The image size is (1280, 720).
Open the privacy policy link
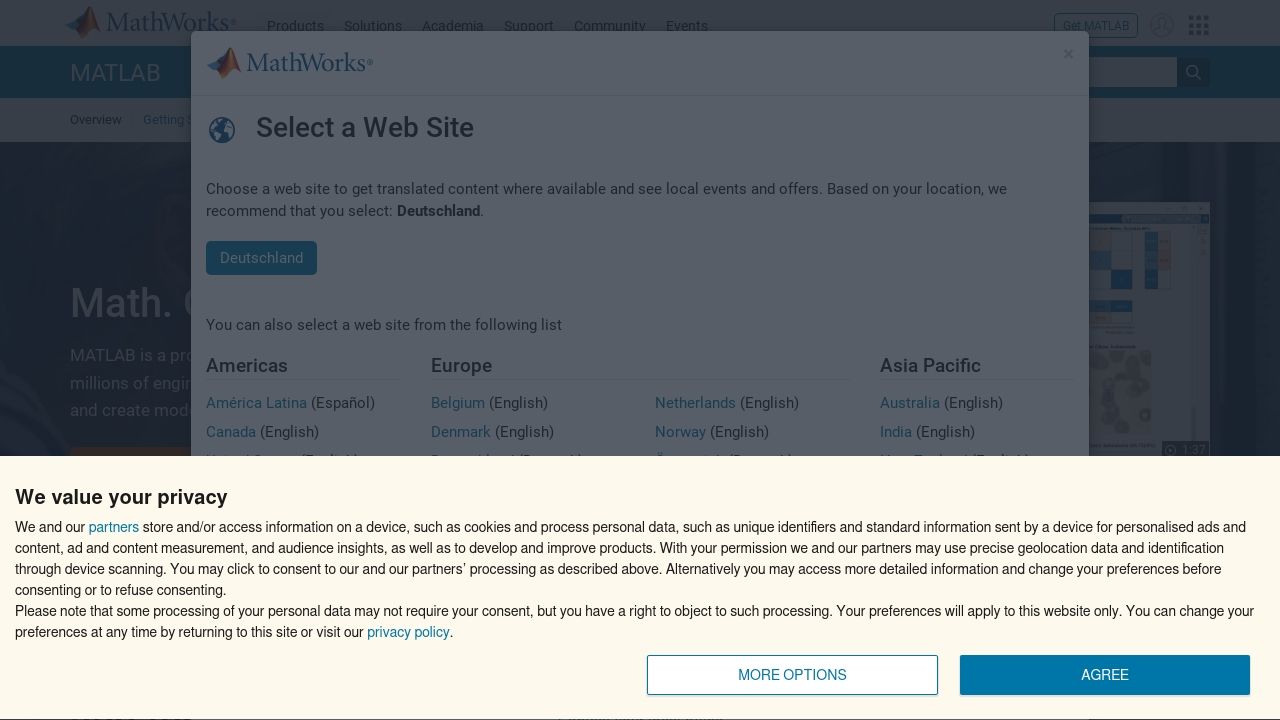[x=408, y=632]
